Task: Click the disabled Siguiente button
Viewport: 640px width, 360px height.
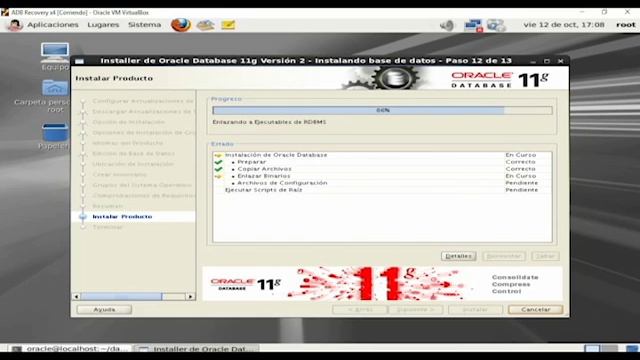Action: coord(416,310)
